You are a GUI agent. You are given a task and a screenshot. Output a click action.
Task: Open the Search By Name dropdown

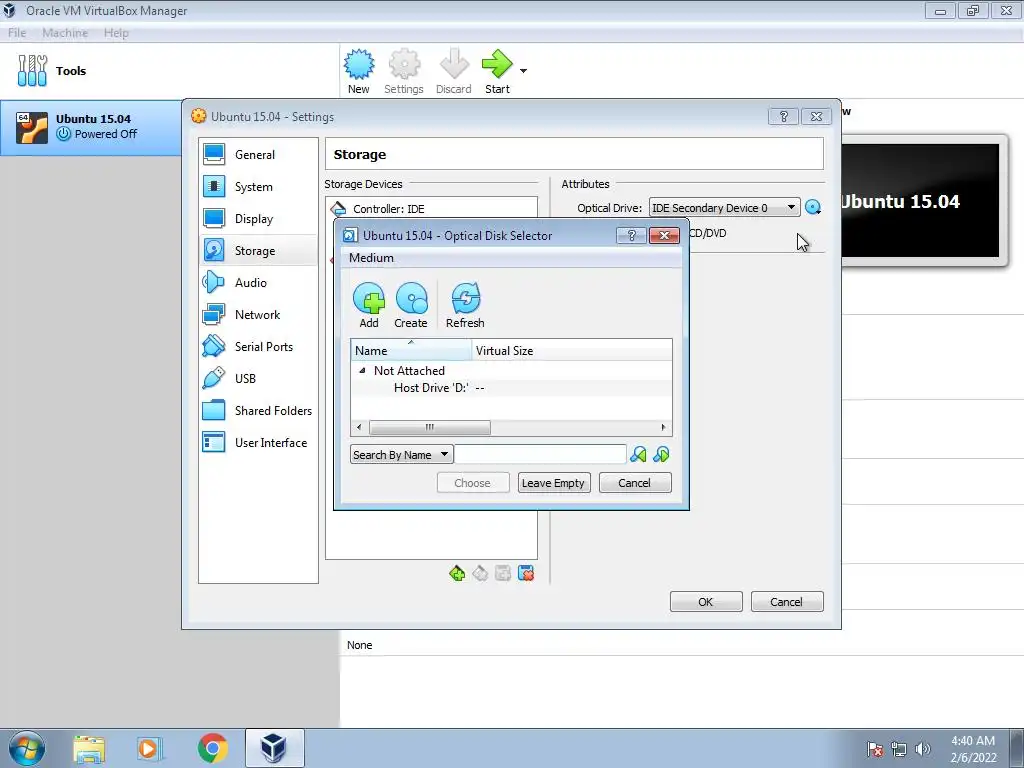[402, 455]
